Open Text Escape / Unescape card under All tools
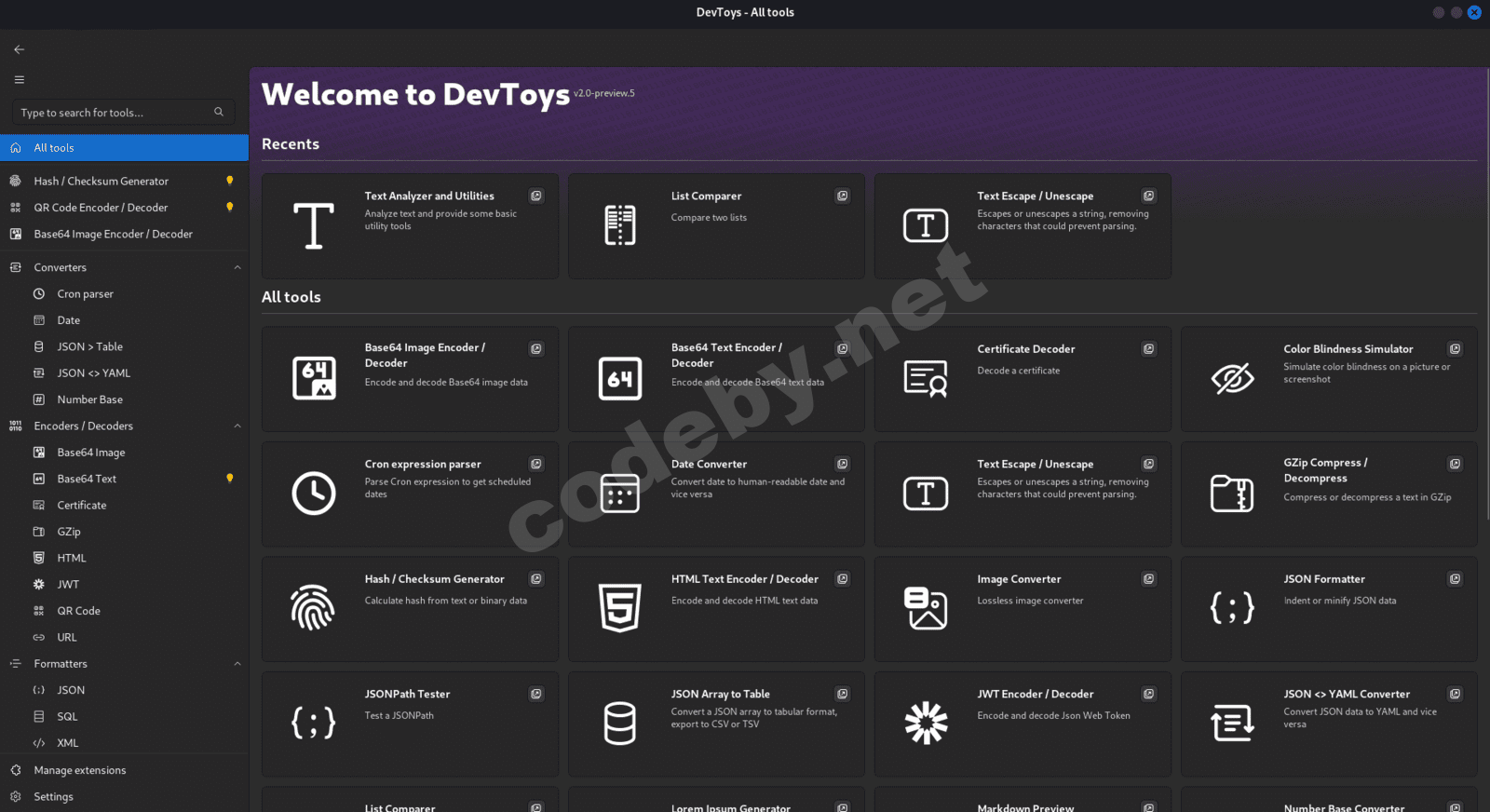Image resolution: width=1490 pixels, height=812 pixels. tap(1023, 494)
